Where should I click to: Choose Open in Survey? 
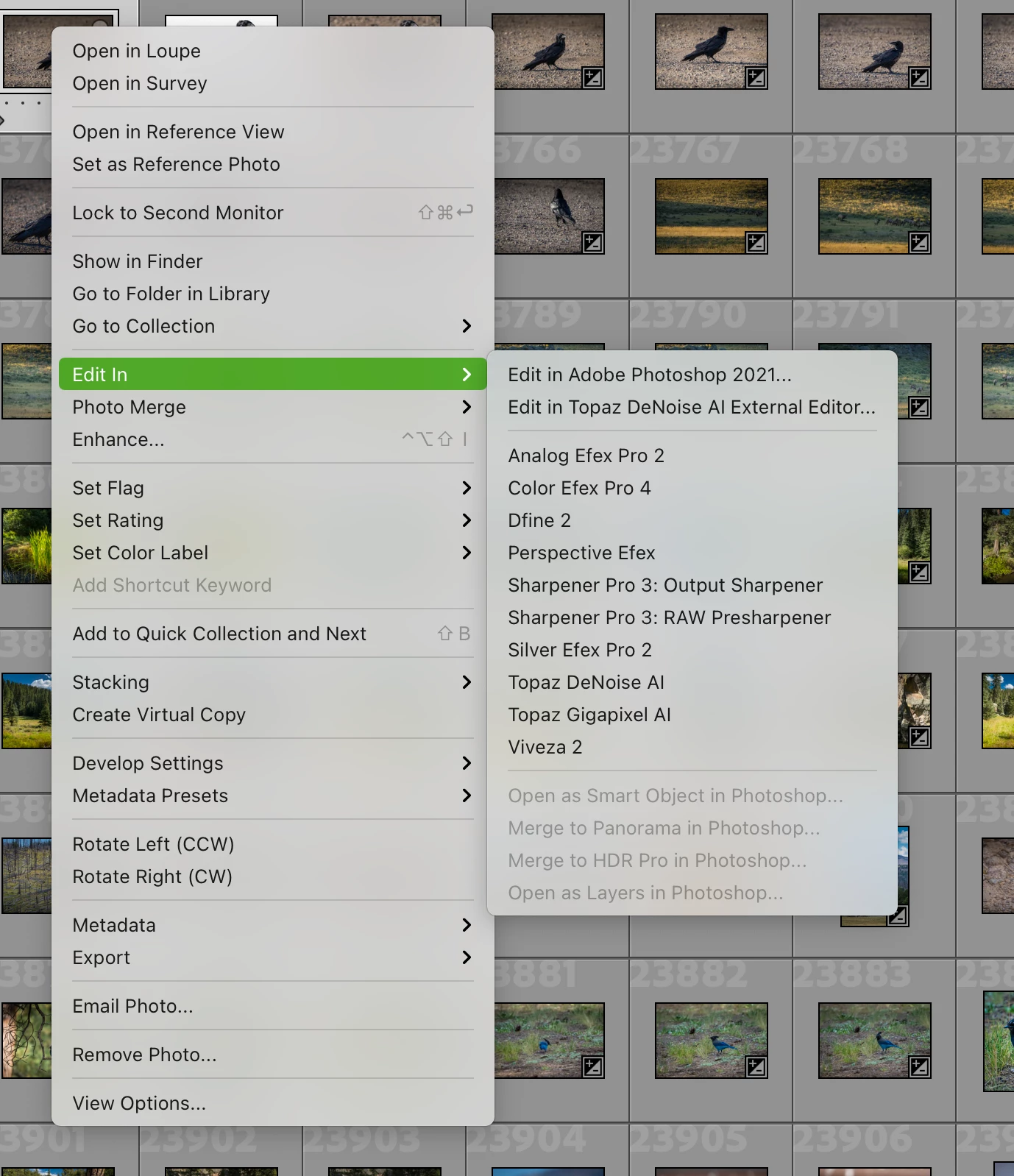pyautogui.click(x=273, y=83)
